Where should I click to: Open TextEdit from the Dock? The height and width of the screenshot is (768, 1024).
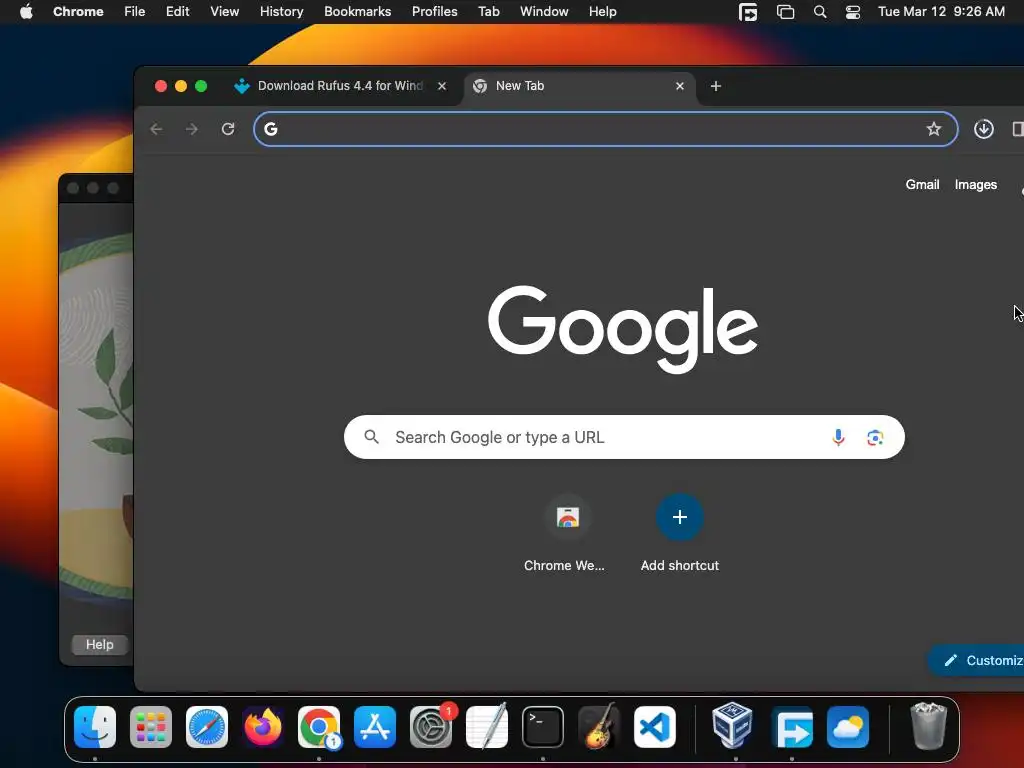(487, 726)
